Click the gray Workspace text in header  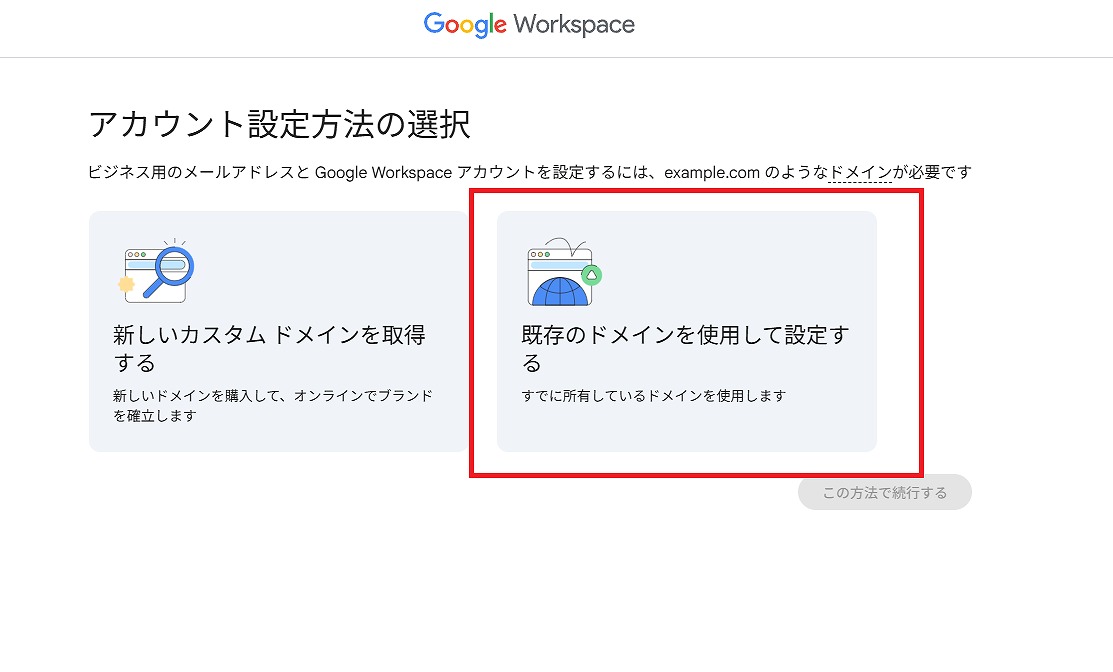(575, 25)
